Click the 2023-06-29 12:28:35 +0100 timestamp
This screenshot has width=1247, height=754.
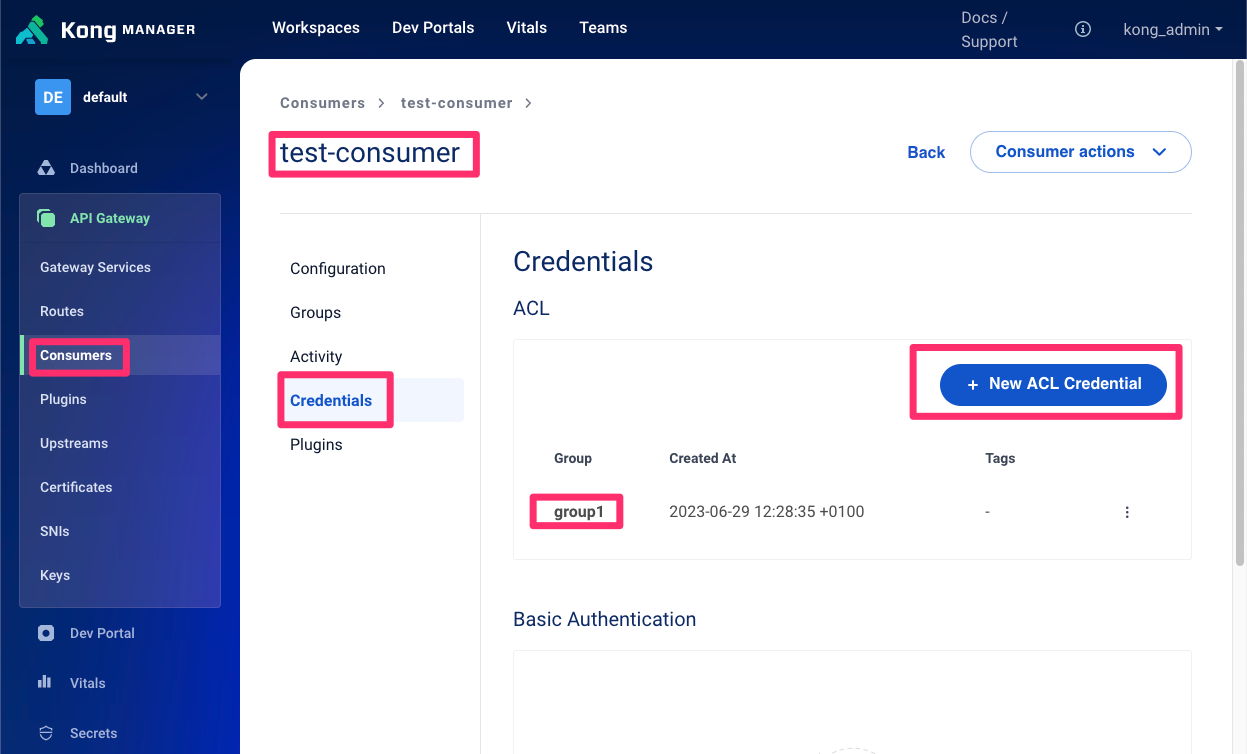tap(767, 512)
